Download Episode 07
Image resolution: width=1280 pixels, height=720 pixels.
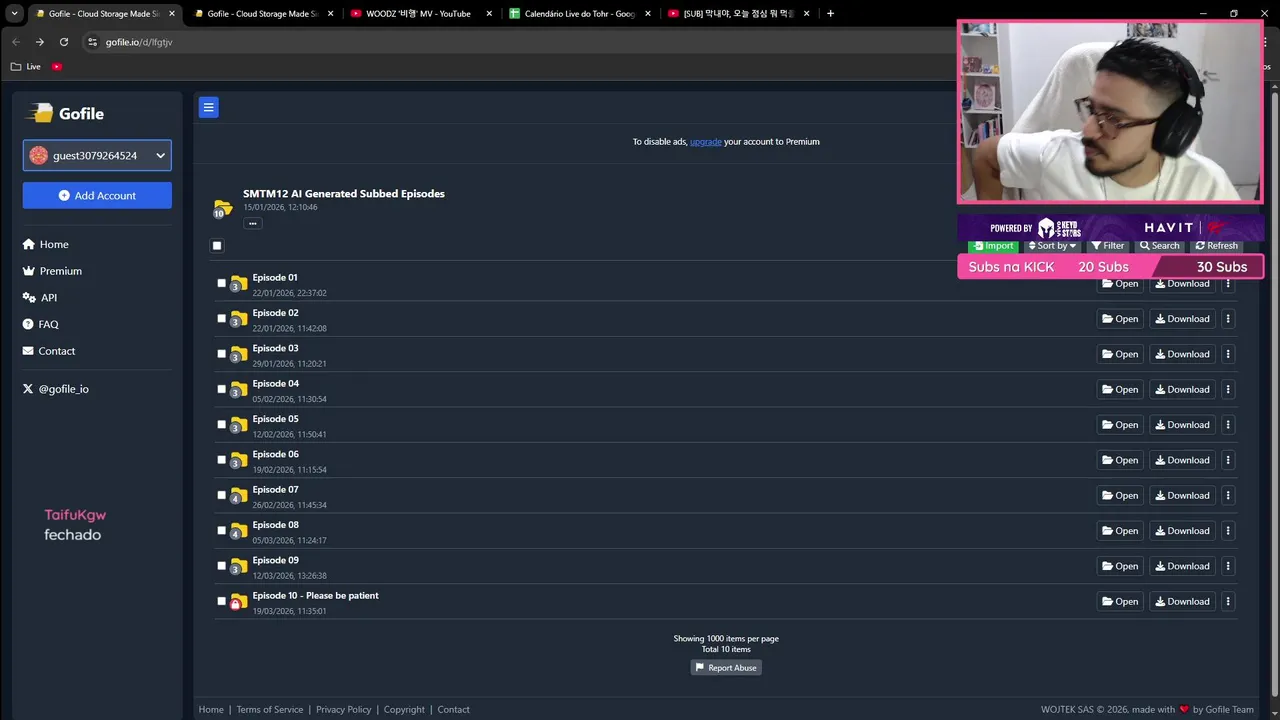1182,495
